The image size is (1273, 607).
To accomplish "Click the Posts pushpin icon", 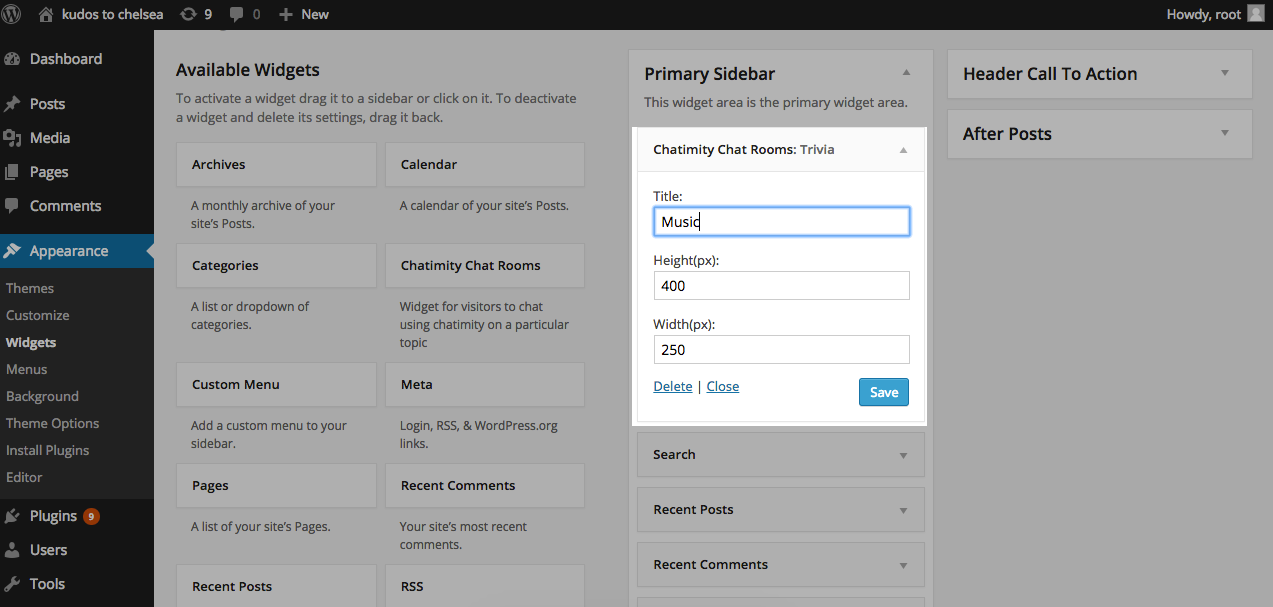I will click(12, 104).
